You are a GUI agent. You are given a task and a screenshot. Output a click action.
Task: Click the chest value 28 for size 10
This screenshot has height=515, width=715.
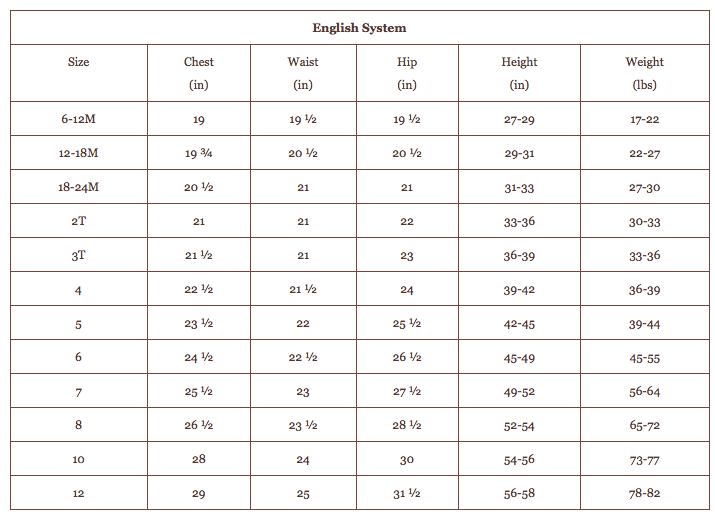point(198,459)
